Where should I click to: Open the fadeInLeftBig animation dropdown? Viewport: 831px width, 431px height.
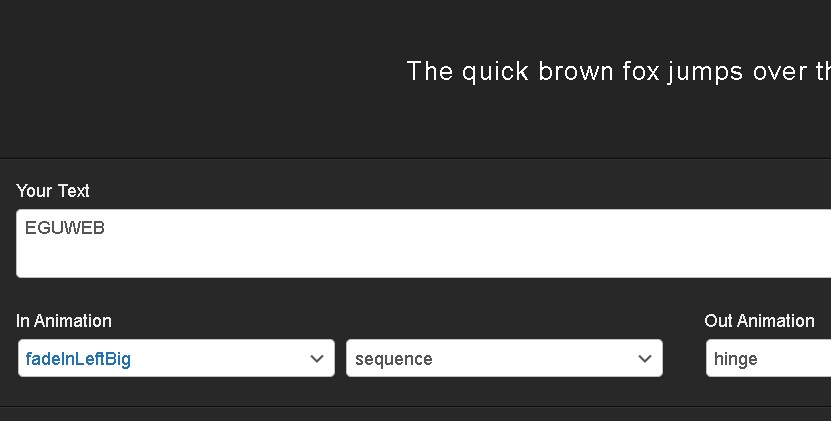(176, 359)
